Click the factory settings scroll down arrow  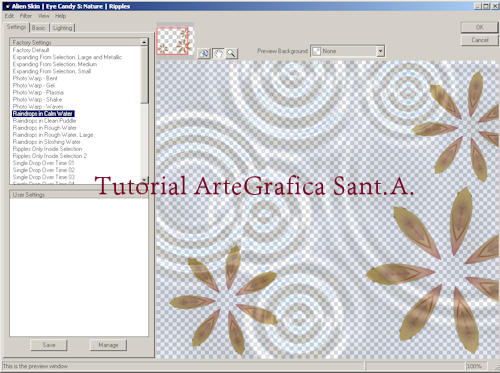click(144, 179)
